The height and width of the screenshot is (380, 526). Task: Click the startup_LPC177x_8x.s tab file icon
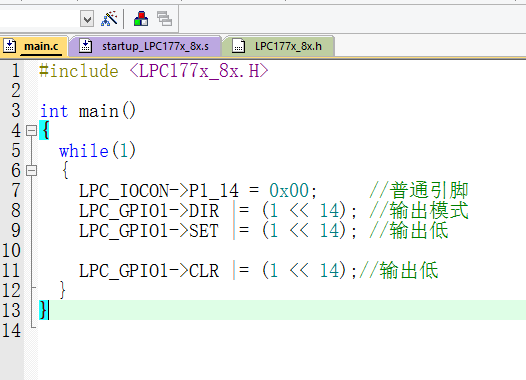[86, 46]
